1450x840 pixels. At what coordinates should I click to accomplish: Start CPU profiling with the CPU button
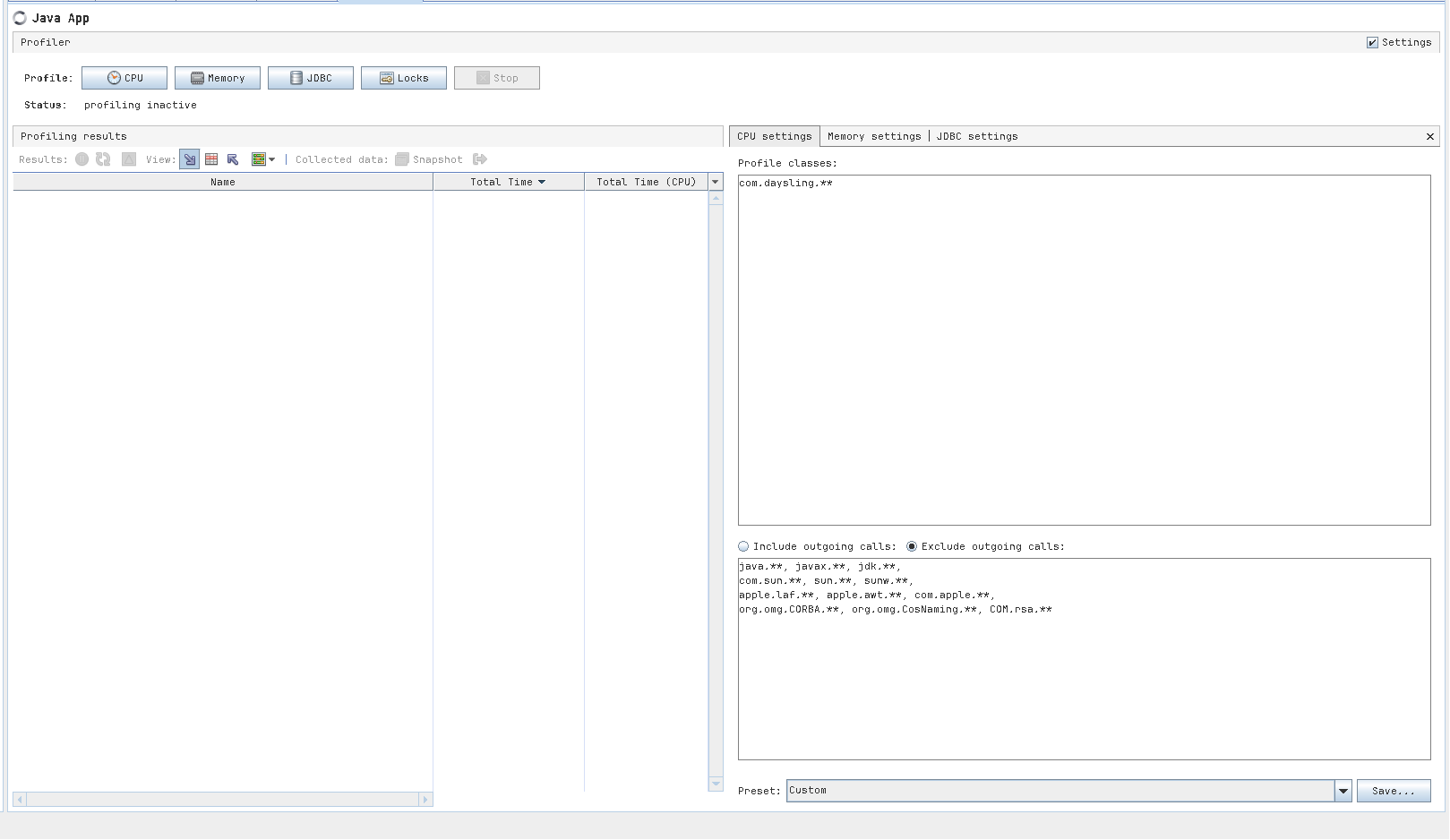[x=124, y=78]
